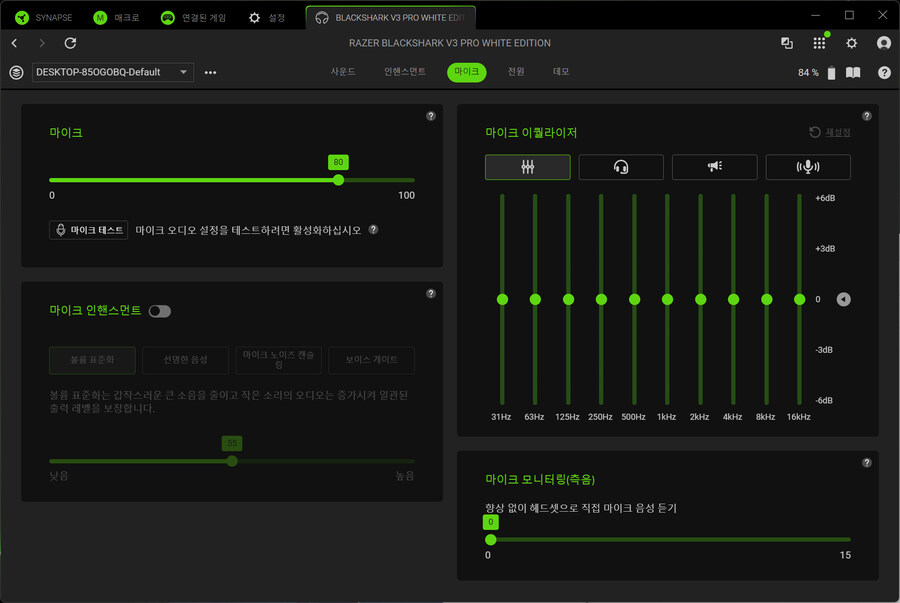Select the megaphone equalizer preset
The width and height of the screenshot is (900, 603).
click(x=715, y=167)
